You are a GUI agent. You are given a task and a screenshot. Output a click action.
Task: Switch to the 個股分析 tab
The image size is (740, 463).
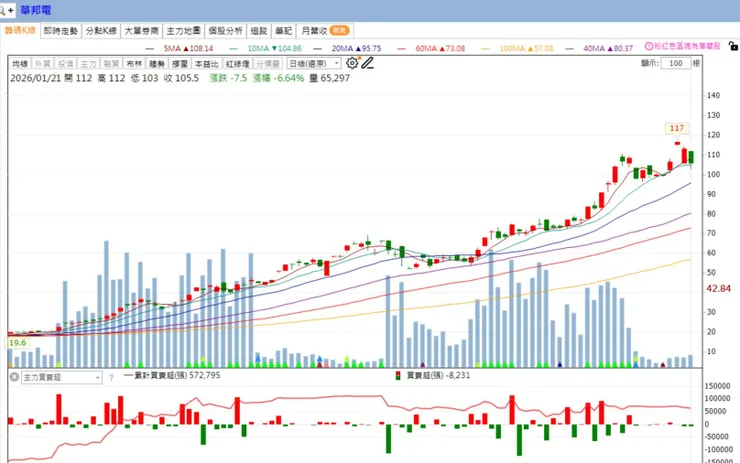click(x=226, y=31)
